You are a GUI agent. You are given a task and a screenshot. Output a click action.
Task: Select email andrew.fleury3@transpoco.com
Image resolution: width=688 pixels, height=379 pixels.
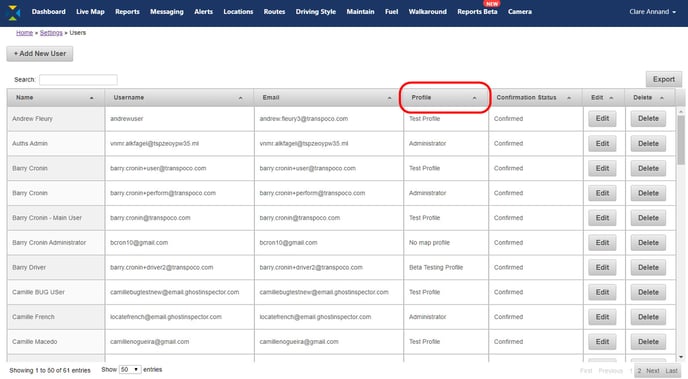304,119
